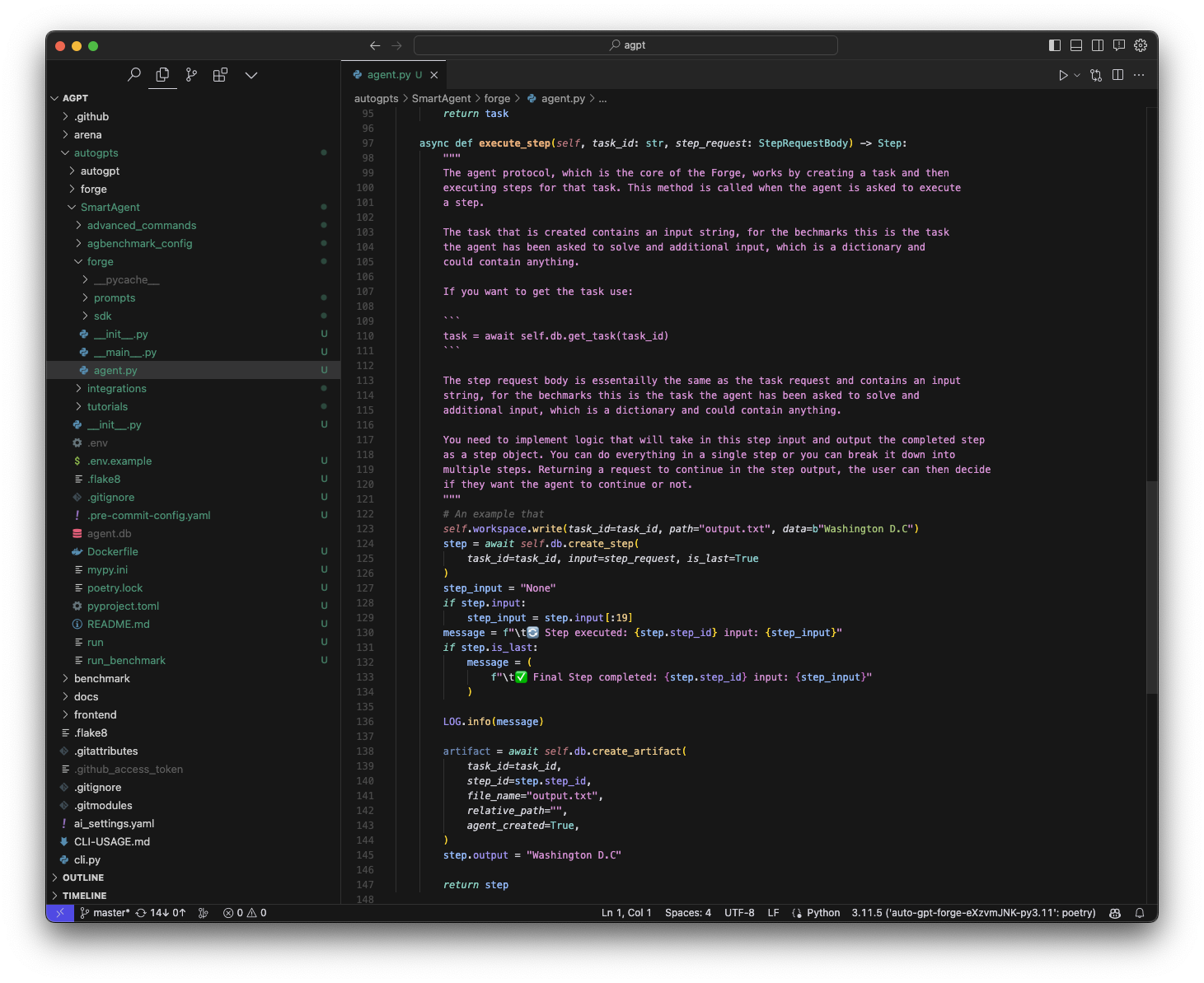This screenshot has width=1204, height=983.
Task: Open the Extensions view icon
Action: pos(220,75)
